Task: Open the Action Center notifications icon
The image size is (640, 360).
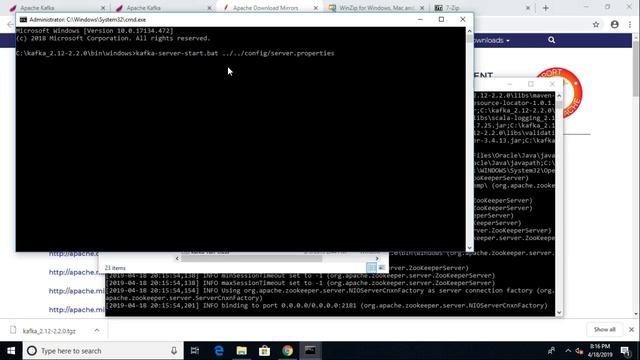Action: click(x=625, y=351)
